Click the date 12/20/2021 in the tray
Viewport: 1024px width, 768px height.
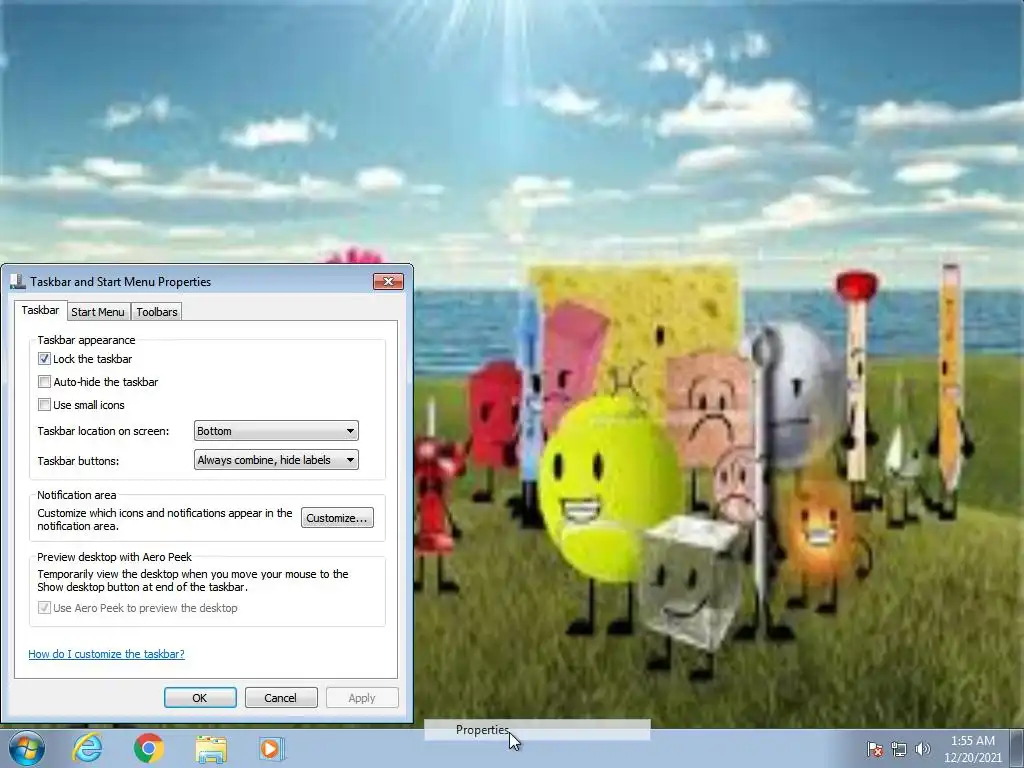972,758
